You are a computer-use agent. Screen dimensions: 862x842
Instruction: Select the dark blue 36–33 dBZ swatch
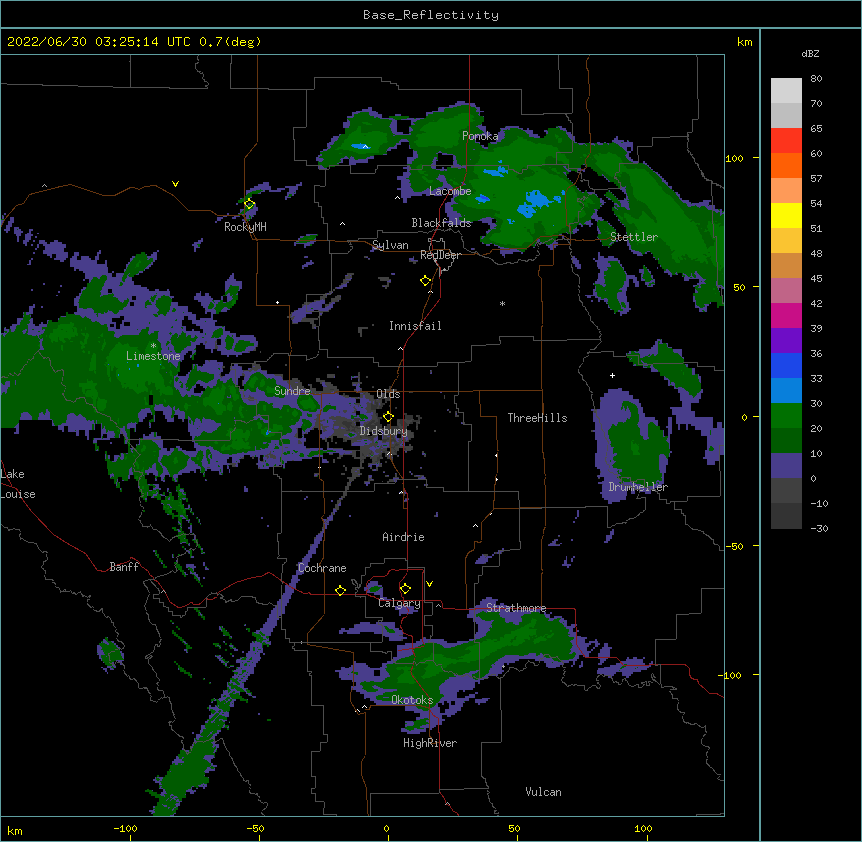point(786,365)
